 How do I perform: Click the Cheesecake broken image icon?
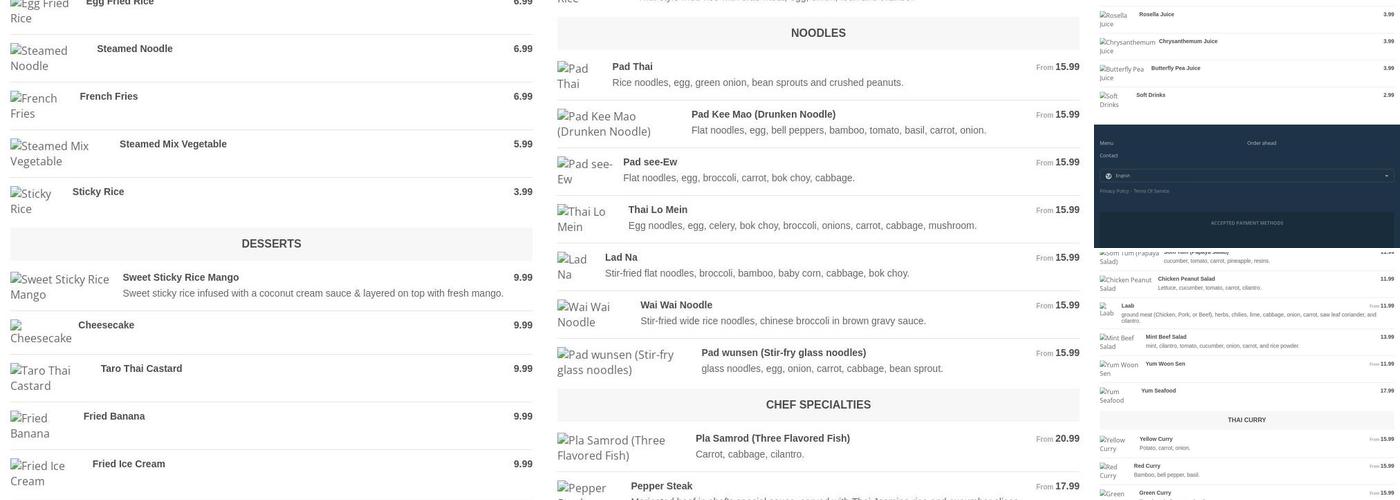40,332
